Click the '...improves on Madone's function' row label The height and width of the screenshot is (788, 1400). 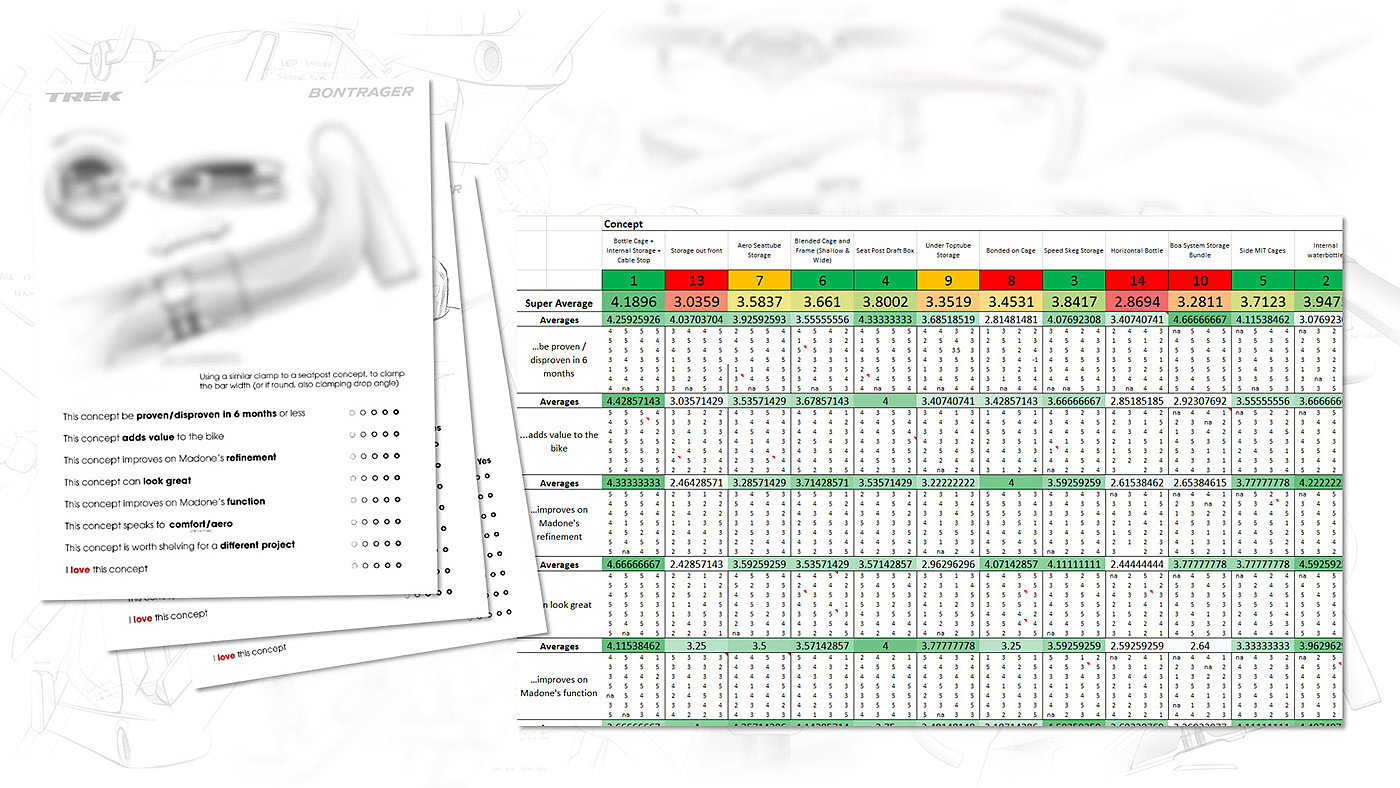click(x=559, y=686)
